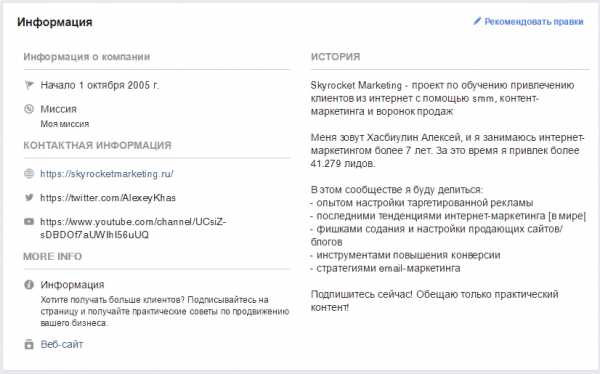Screen dimensions: 600x374
Task: Click the ИСТОРИЯ section heading
Action: pyautogui.click(x=336, y=57)
